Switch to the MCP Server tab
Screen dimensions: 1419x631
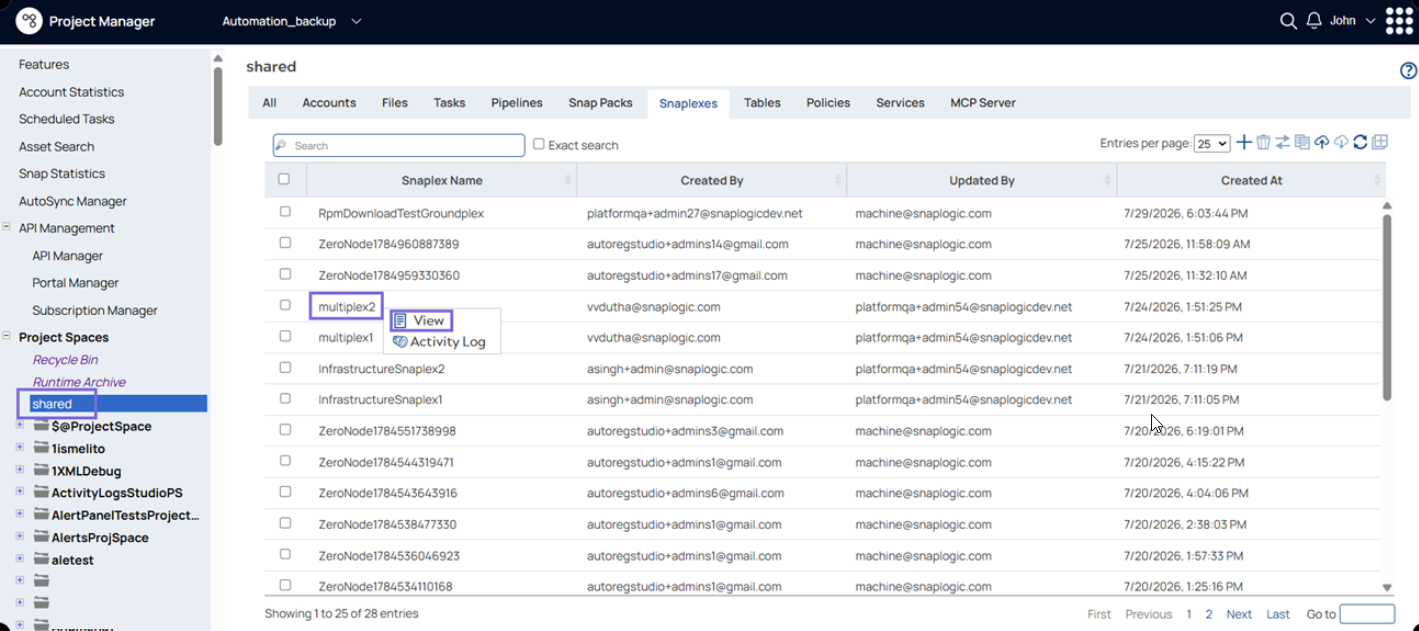pyautogui.click(x=983, y=103)
